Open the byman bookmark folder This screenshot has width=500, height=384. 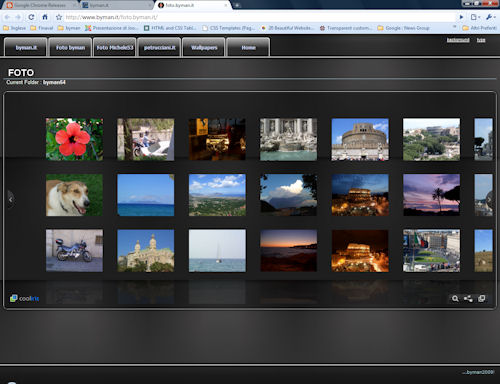click(x=69, y=28)
